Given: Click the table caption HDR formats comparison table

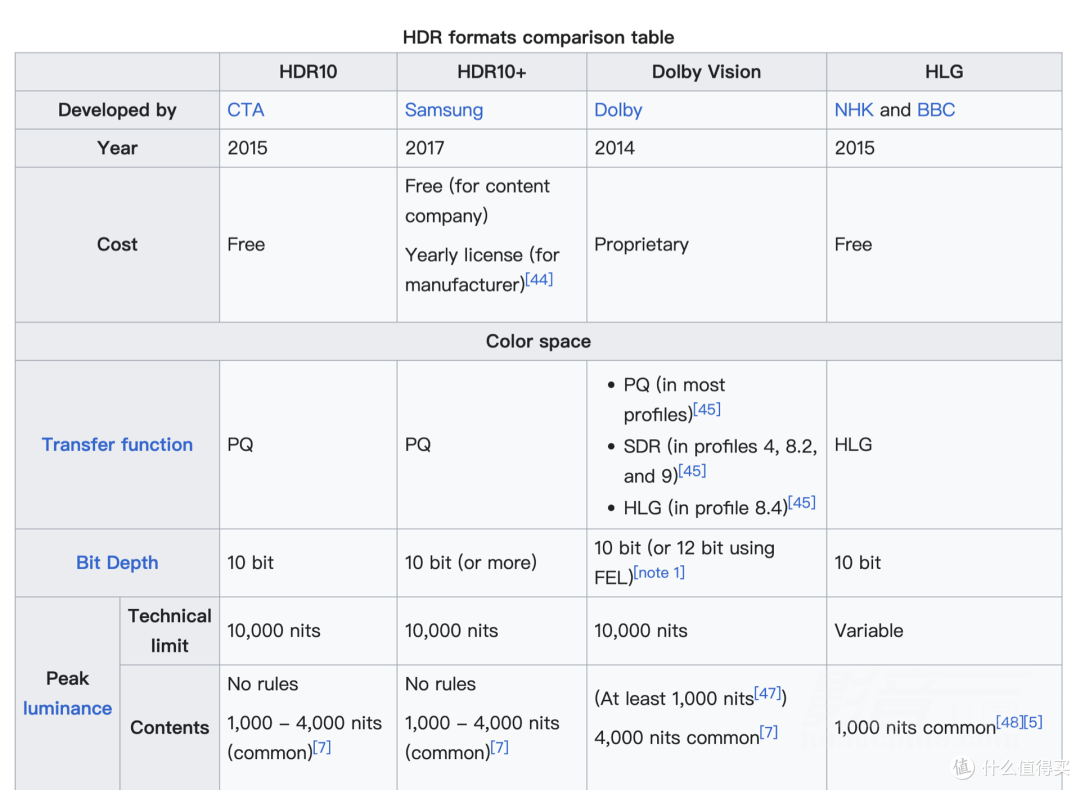Looking at the screenshot, I should point(539,37).
